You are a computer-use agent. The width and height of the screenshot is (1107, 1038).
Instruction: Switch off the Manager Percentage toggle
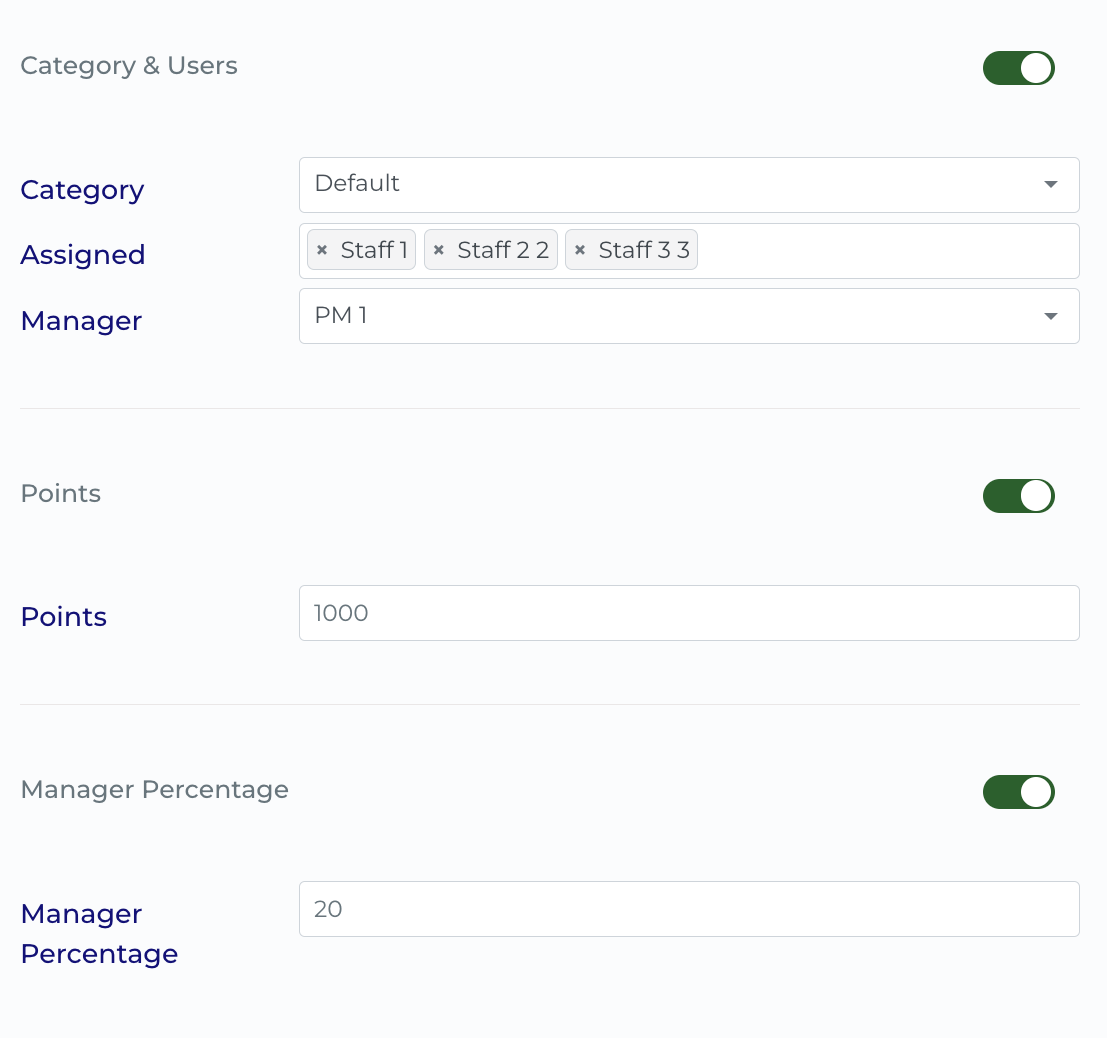click(1018, 792)
